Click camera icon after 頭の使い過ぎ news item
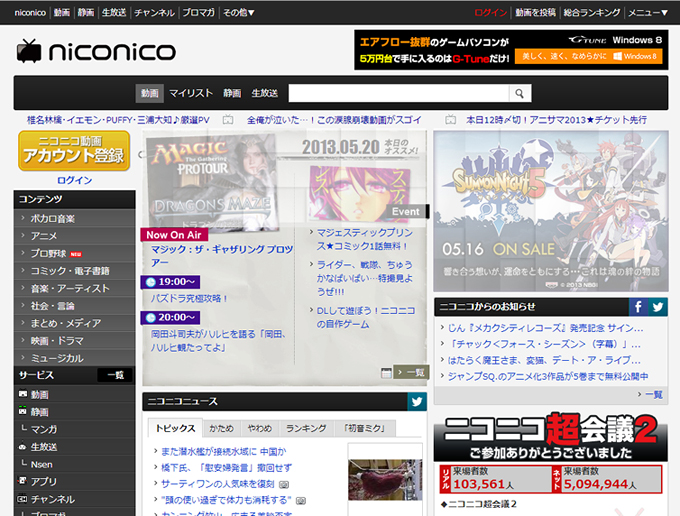 (301, 501)
